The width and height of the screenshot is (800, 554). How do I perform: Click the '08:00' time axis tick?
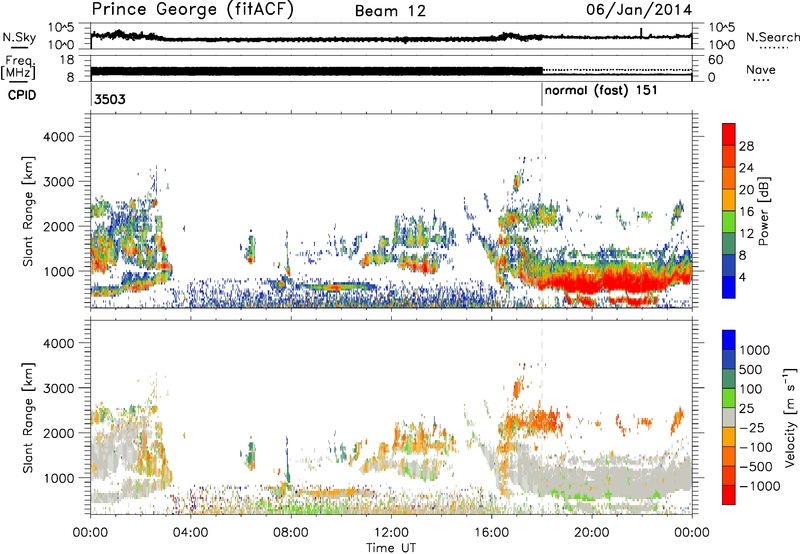(291, 533)
